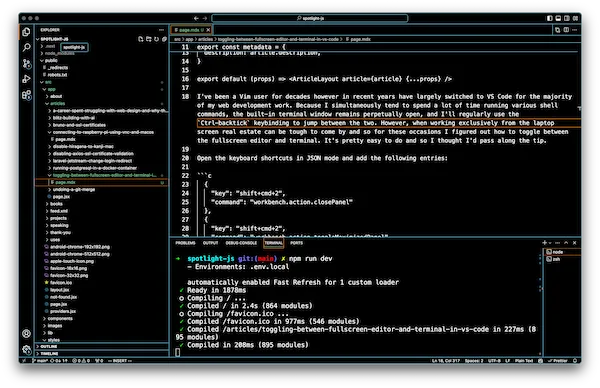Screen dimensions: 600x388
Task: Open the Accounts menu icon
Action: pyautogui.click(x=26, y=334)
